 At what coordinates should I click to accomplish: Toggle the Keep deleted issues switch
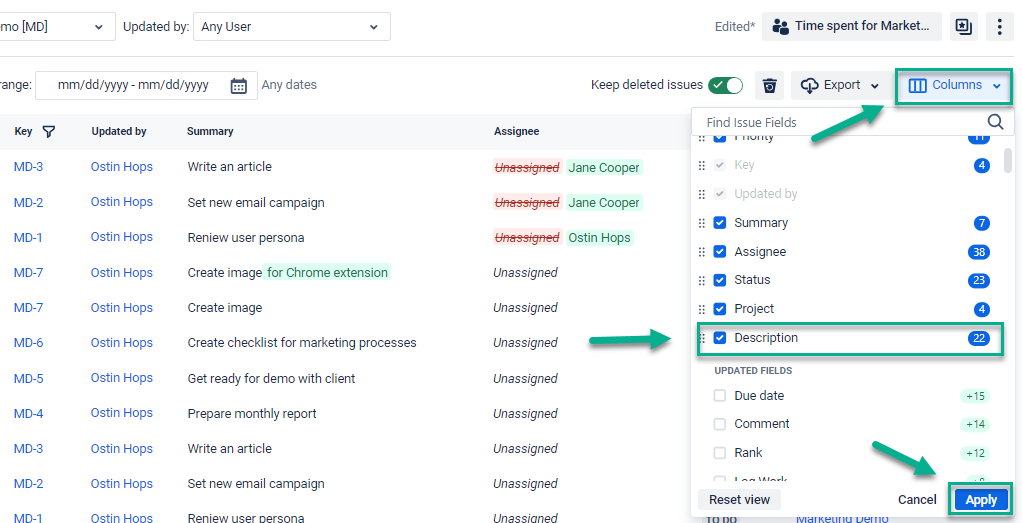(x=725, y=86)
